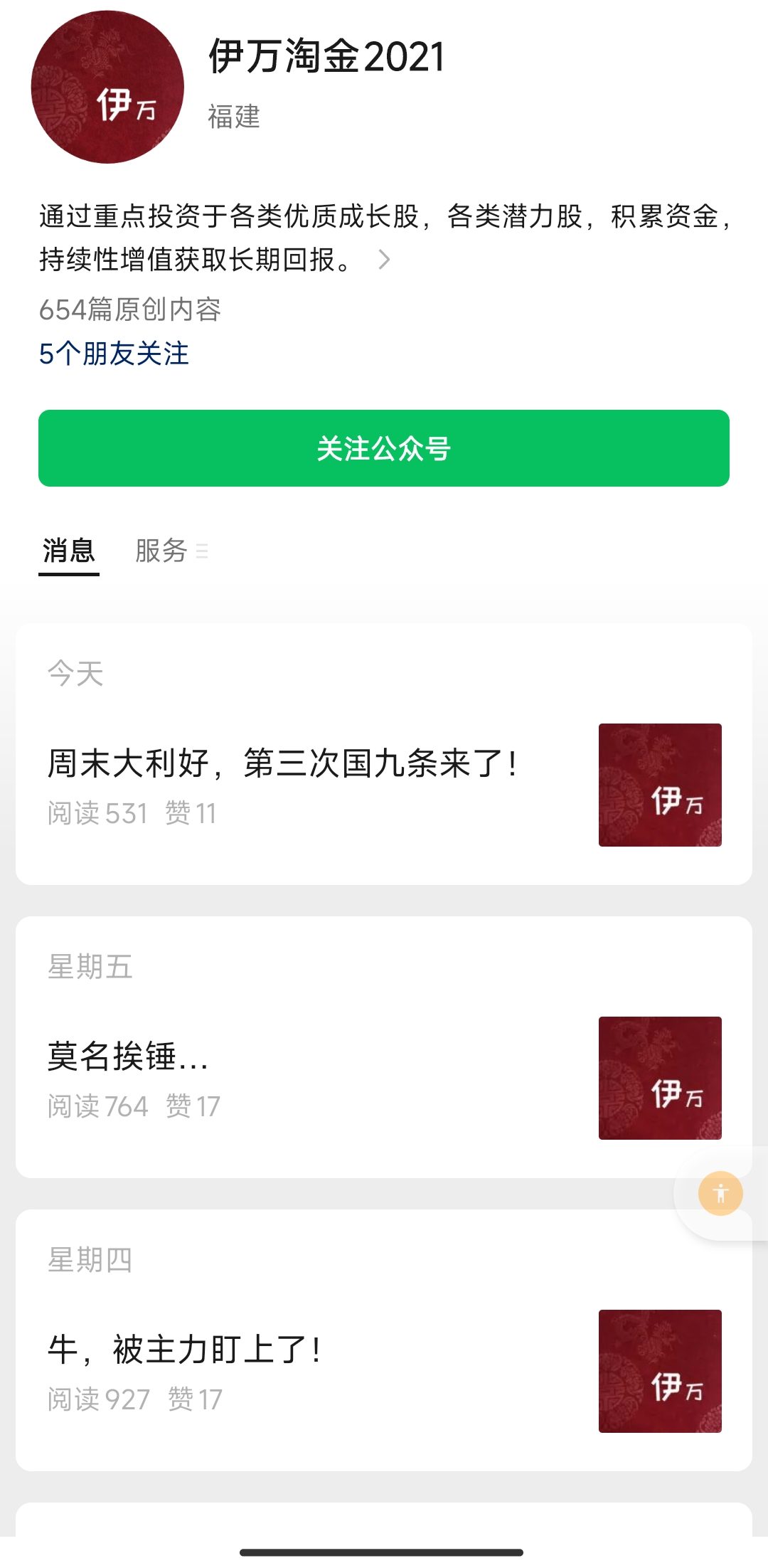Open the 5个朋友关注 link
Screen dimensions: 768x1568
coord(114,354)
